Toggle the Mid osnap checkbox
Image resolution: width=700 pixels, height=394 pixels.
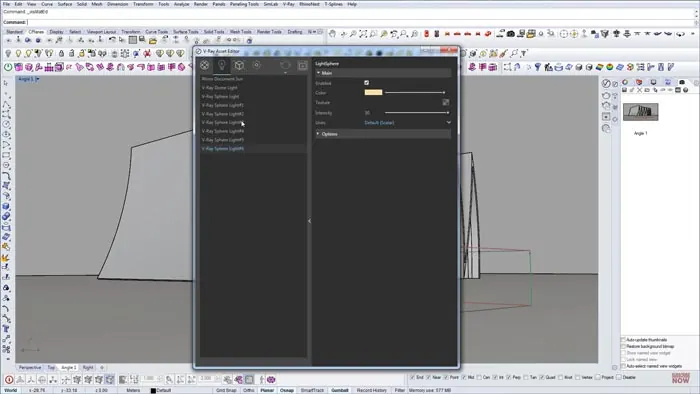click(x=463, y=377)
